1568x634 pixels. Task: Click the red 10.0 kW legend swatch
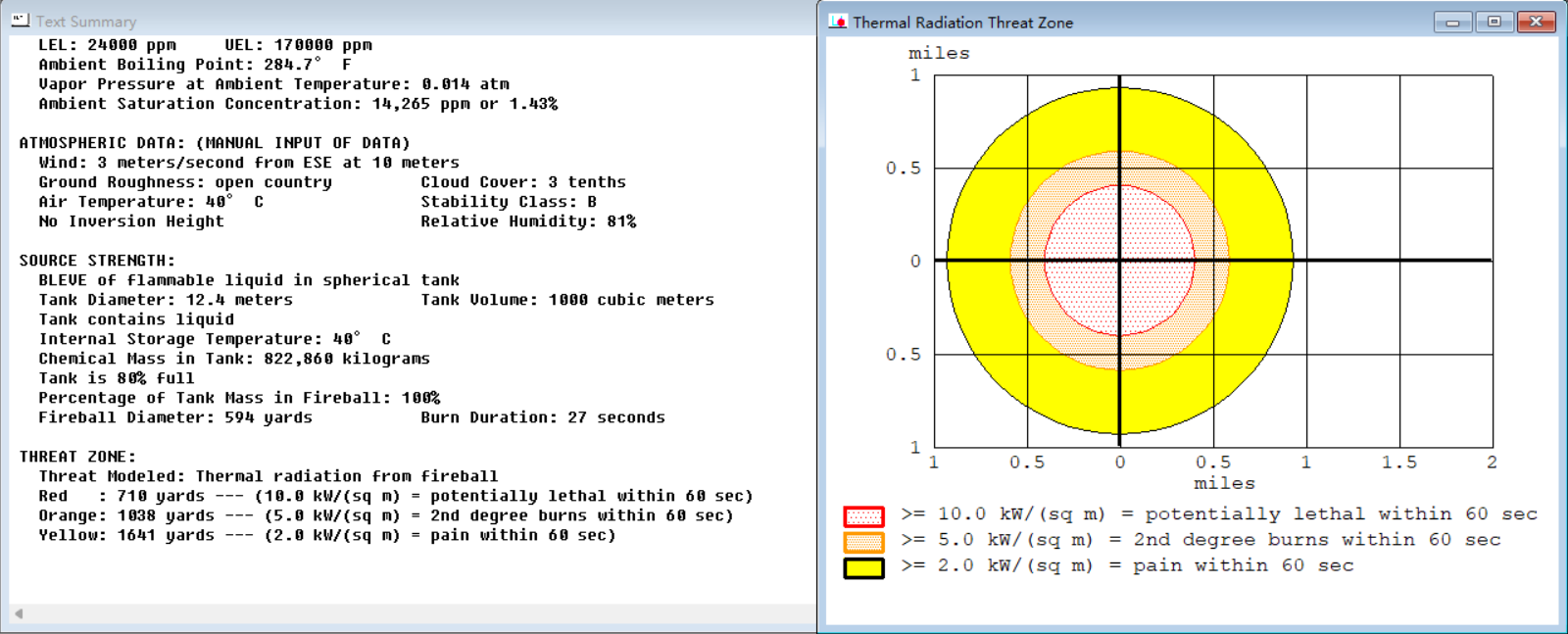(863, 515)
